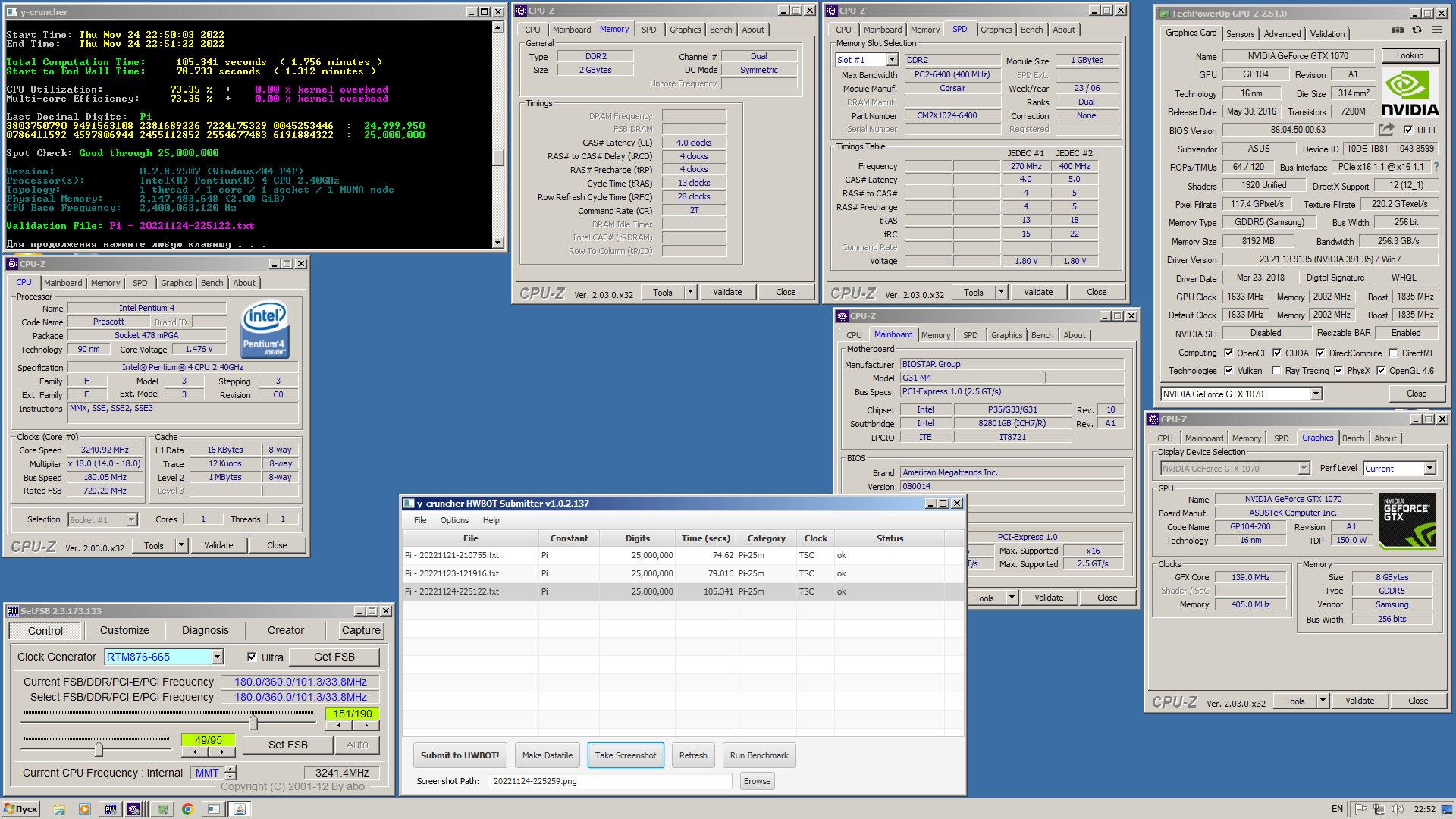This screenshot has width=1456, height=819.
Task: Click Bus Interface question mark in GPU-Z
Action: click(1436, 167)
